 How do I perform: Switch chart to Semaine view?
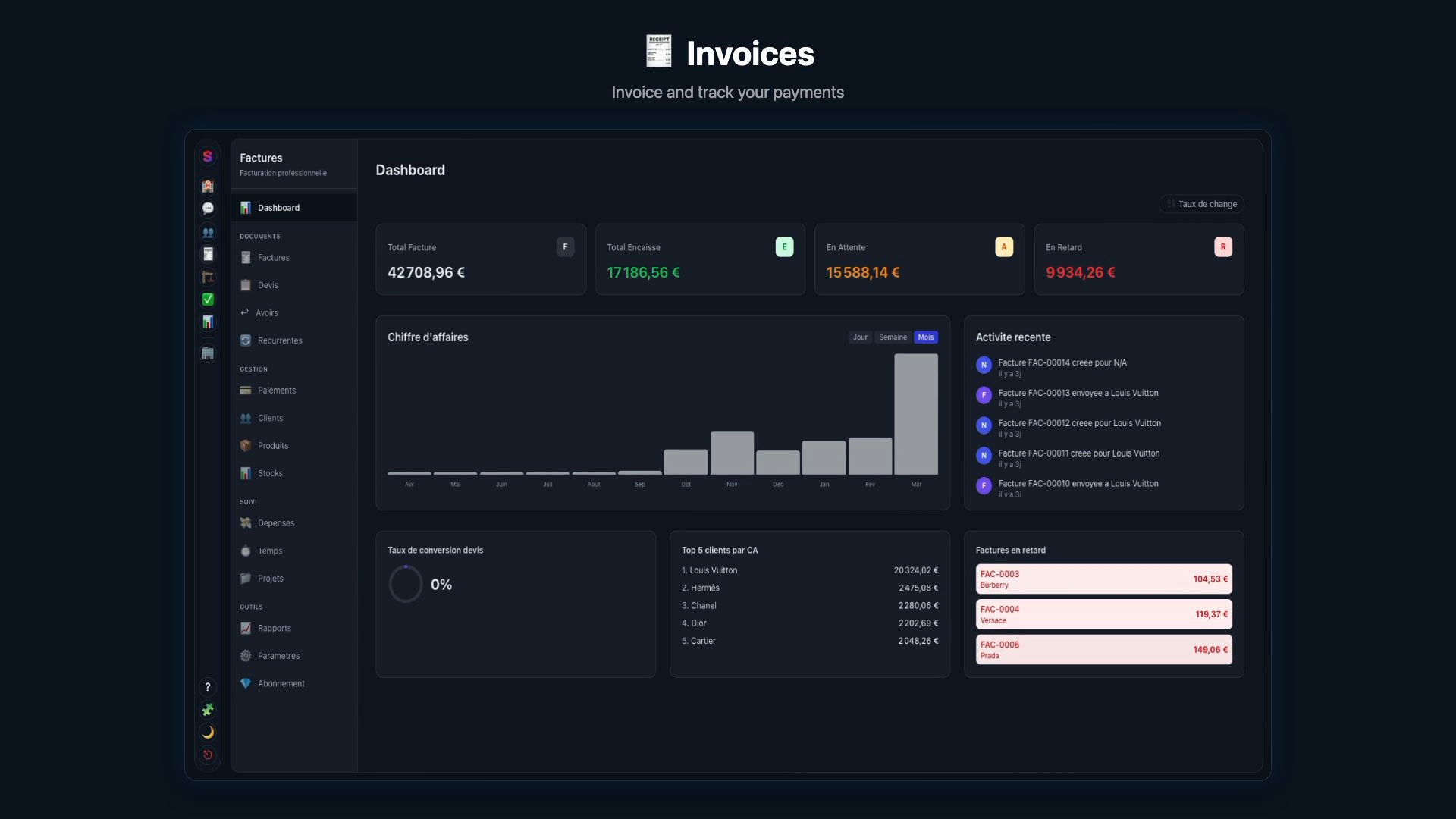pyautogui.click(x=893, y=337)
